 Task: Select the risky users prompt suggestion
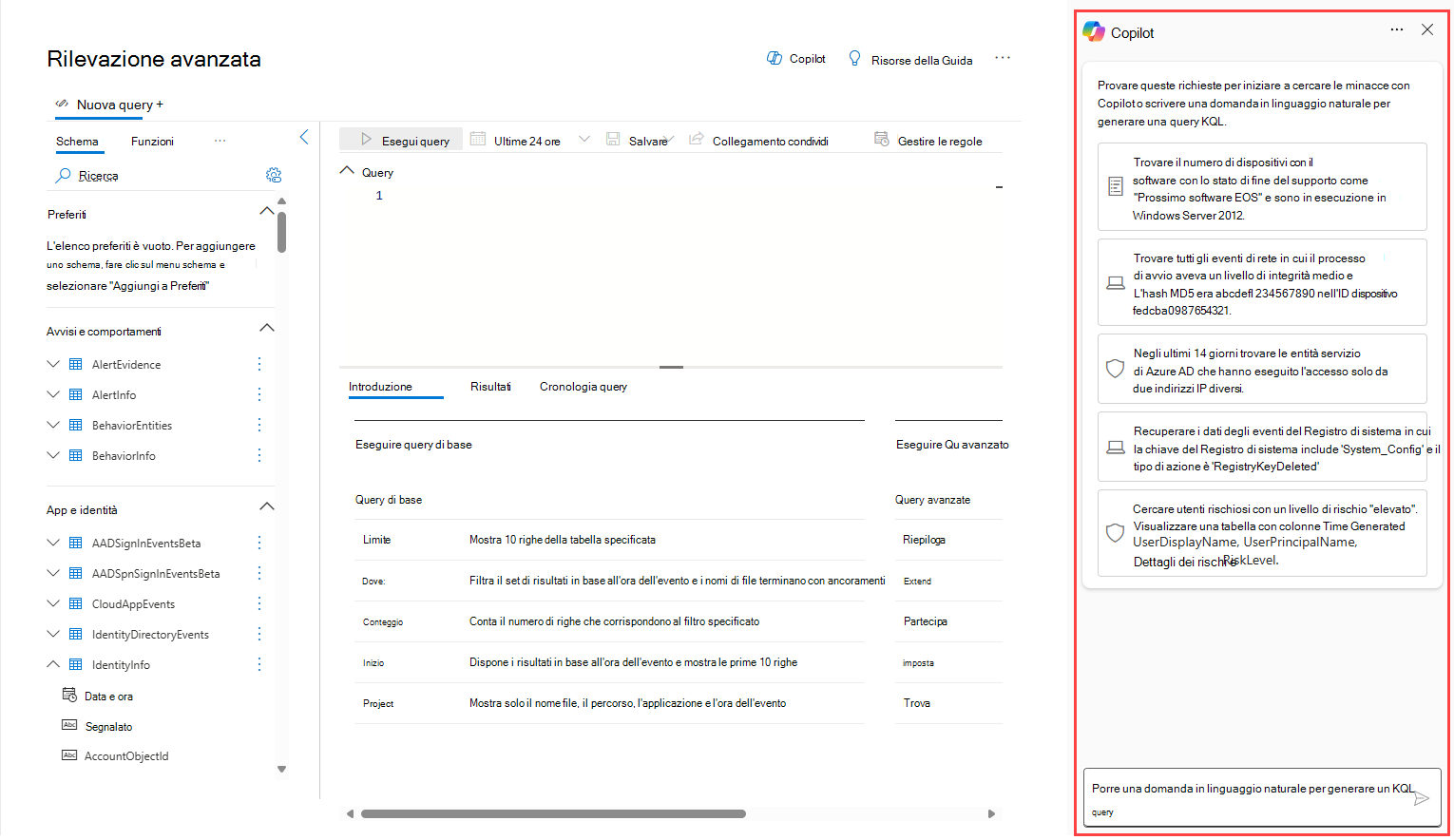coord(1262,534)
